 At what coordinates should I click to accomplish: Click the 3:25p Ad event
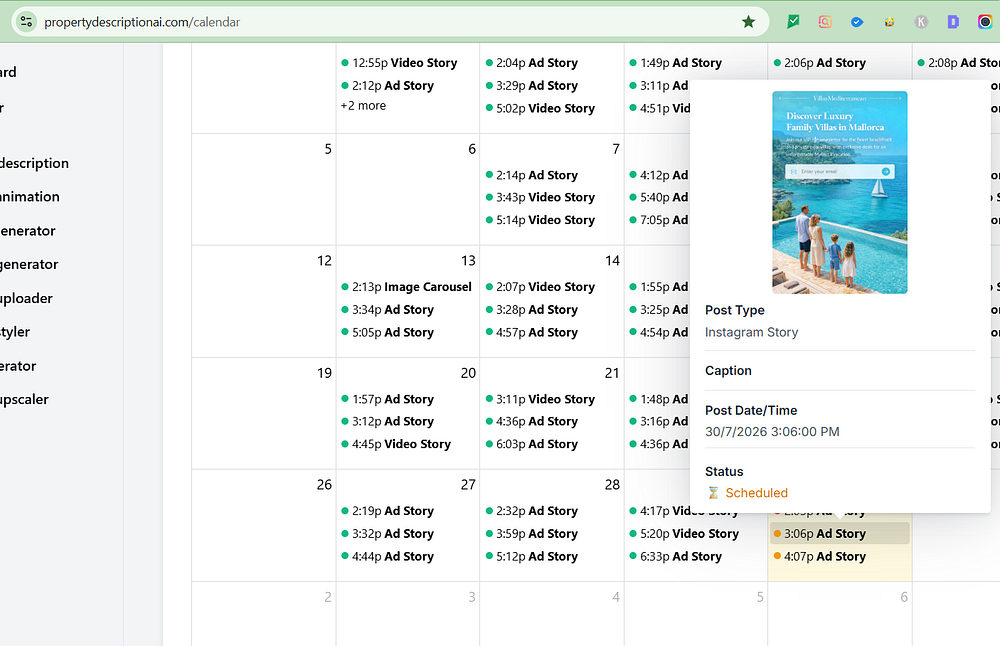(659, 309)
